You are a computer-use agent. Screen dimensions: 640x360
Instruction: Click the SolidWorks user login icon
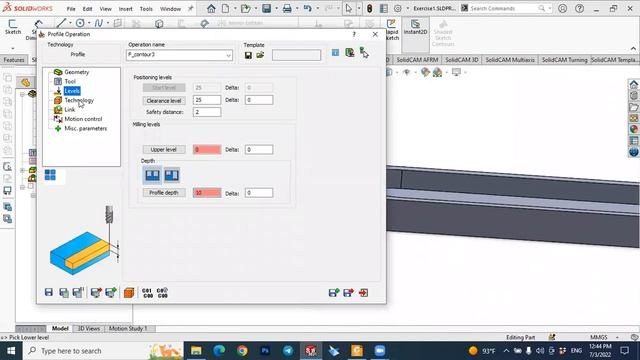coord(562,8)
